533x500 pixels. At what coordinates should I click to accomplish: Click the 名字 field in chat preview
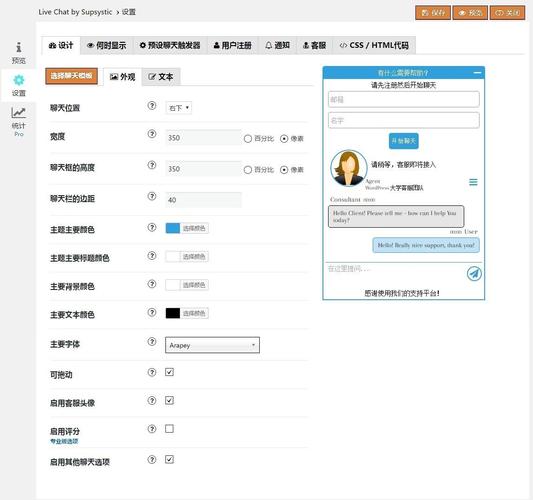pyautogui.click(x=404, y=120)
